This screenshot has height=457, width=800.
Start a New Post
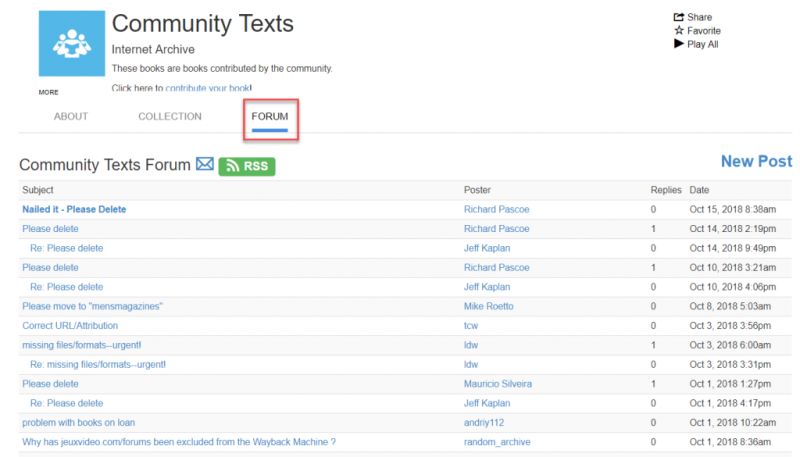click(x=756, y=161)
